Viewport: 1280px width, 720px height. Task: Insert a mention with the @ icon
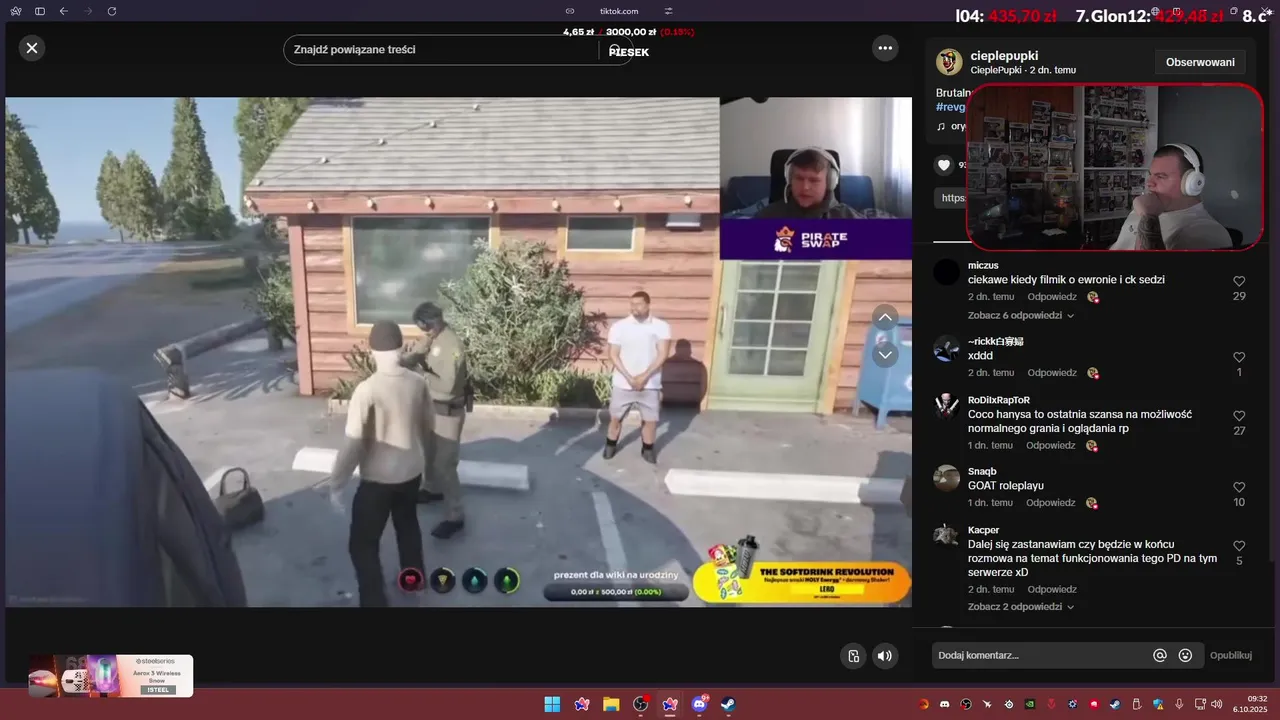tap(1160, 655)
